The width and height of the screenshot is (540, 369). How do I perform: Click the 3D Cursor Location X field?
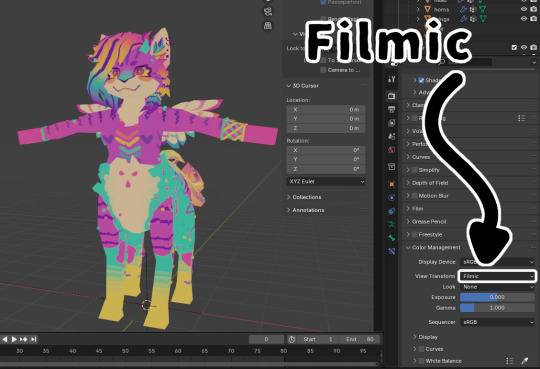click(326, 110)
